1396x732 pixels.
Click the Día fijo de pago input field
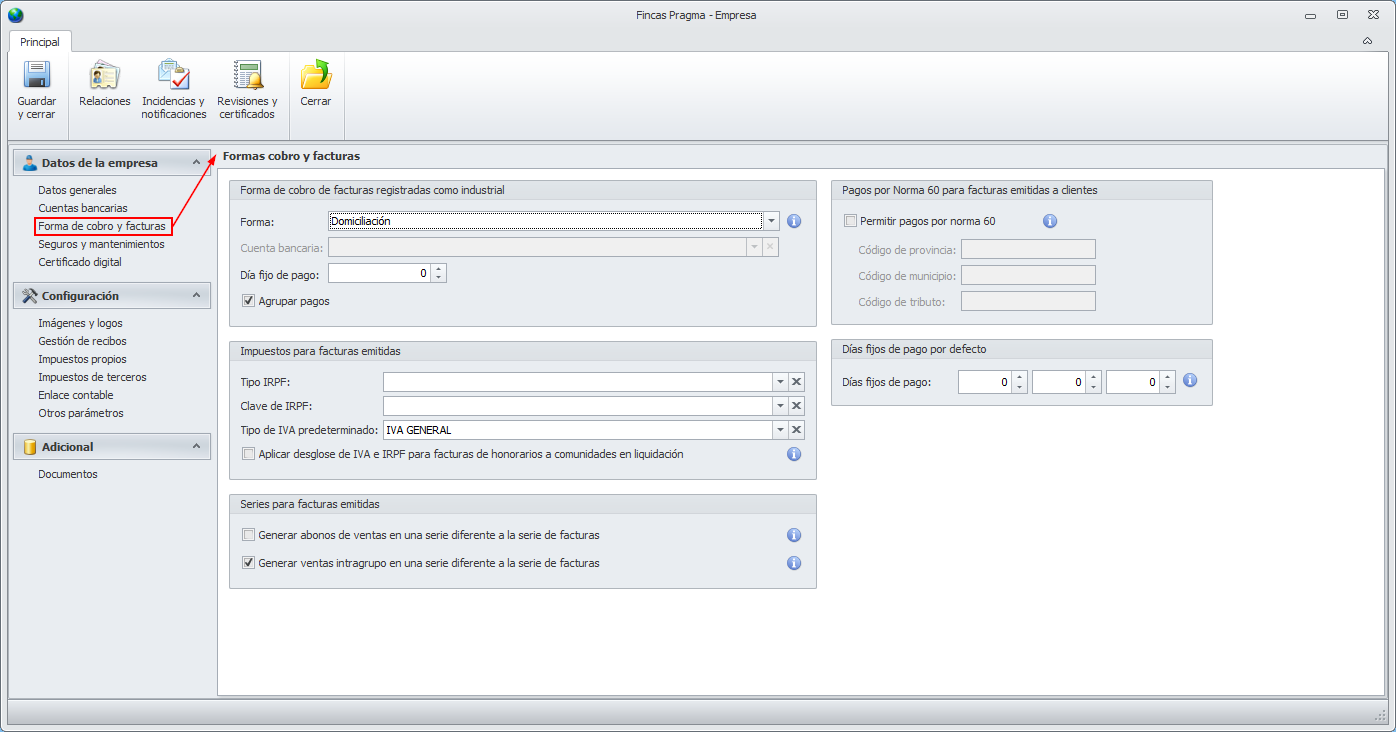click(380, 273)
